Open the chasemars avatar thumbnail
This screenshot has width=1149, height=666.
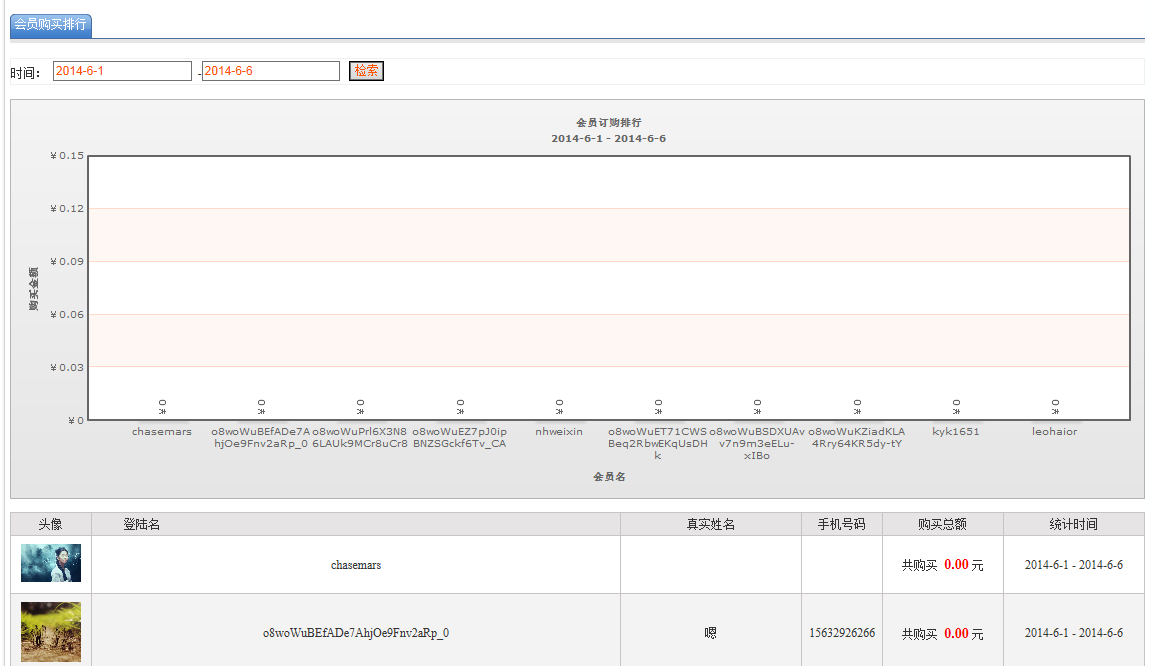(x=51, y=564)
